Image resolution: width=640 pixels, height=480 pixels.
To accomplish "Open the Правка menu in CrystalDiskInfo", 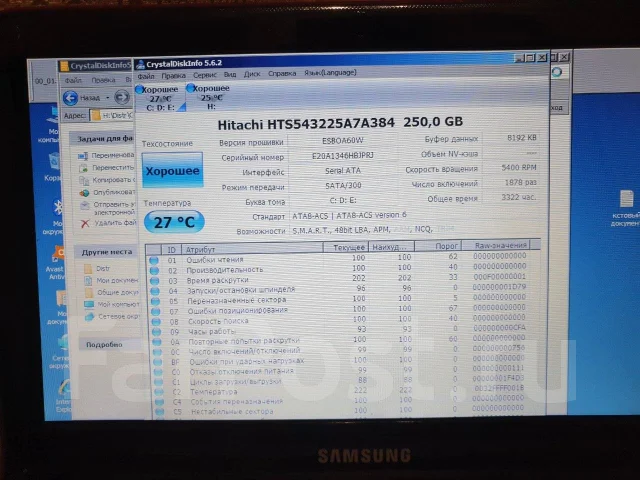I will [x=173, y=76].
